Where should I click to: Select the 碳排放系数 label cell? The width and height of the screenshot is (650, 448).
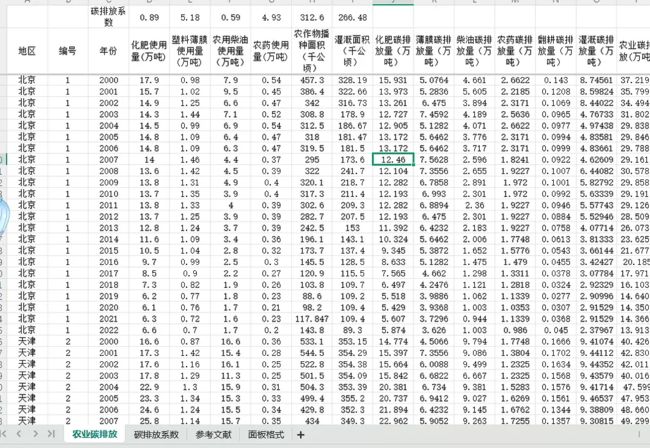108,17
